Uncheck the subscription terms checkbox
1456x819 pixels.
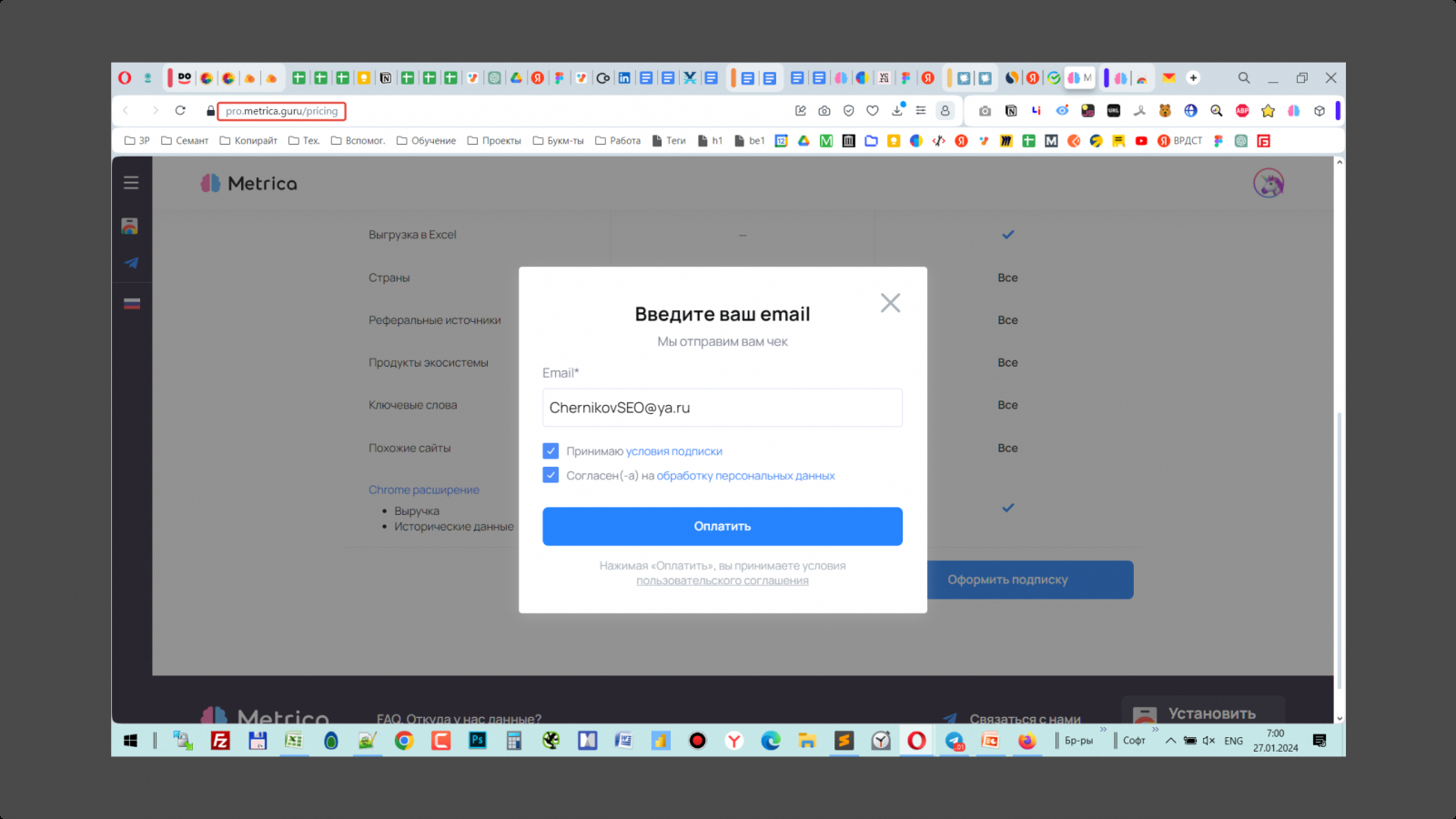pos(551,450)
